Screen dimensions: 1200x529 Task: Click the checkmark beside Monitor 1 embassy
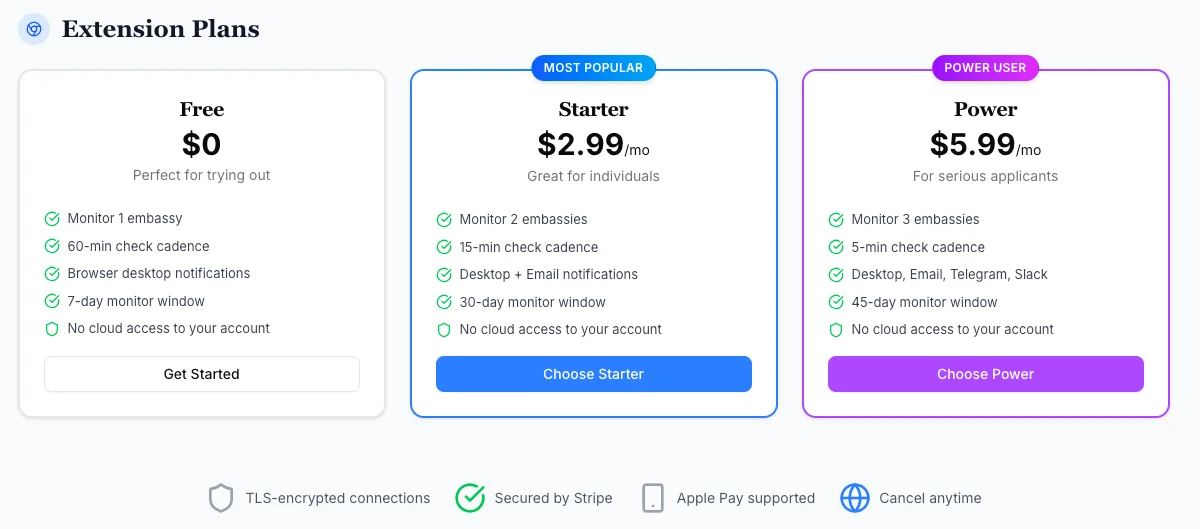pos(52,219)
